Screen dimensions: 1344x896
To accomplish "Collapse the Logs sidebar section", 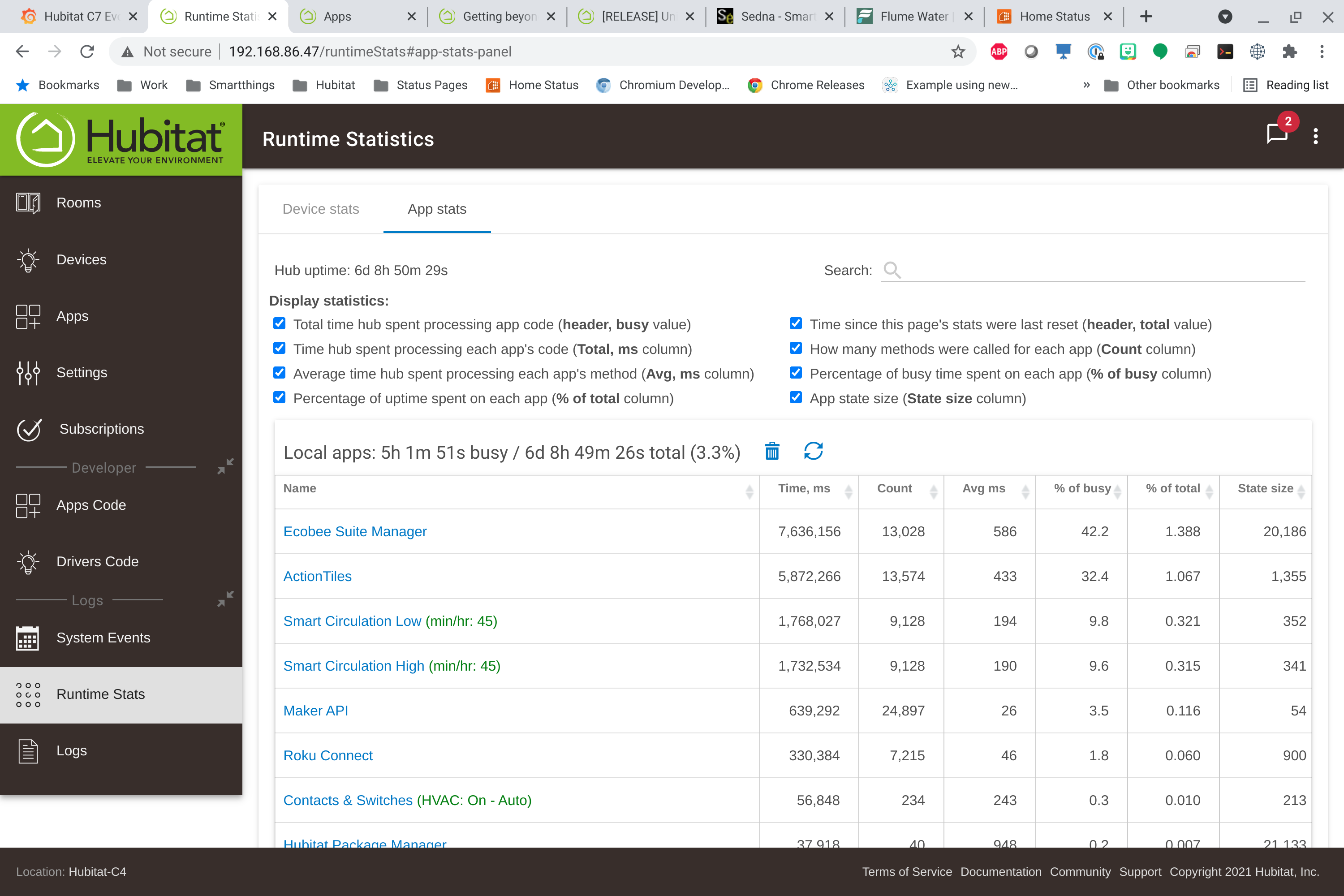I will click(225, 599).
